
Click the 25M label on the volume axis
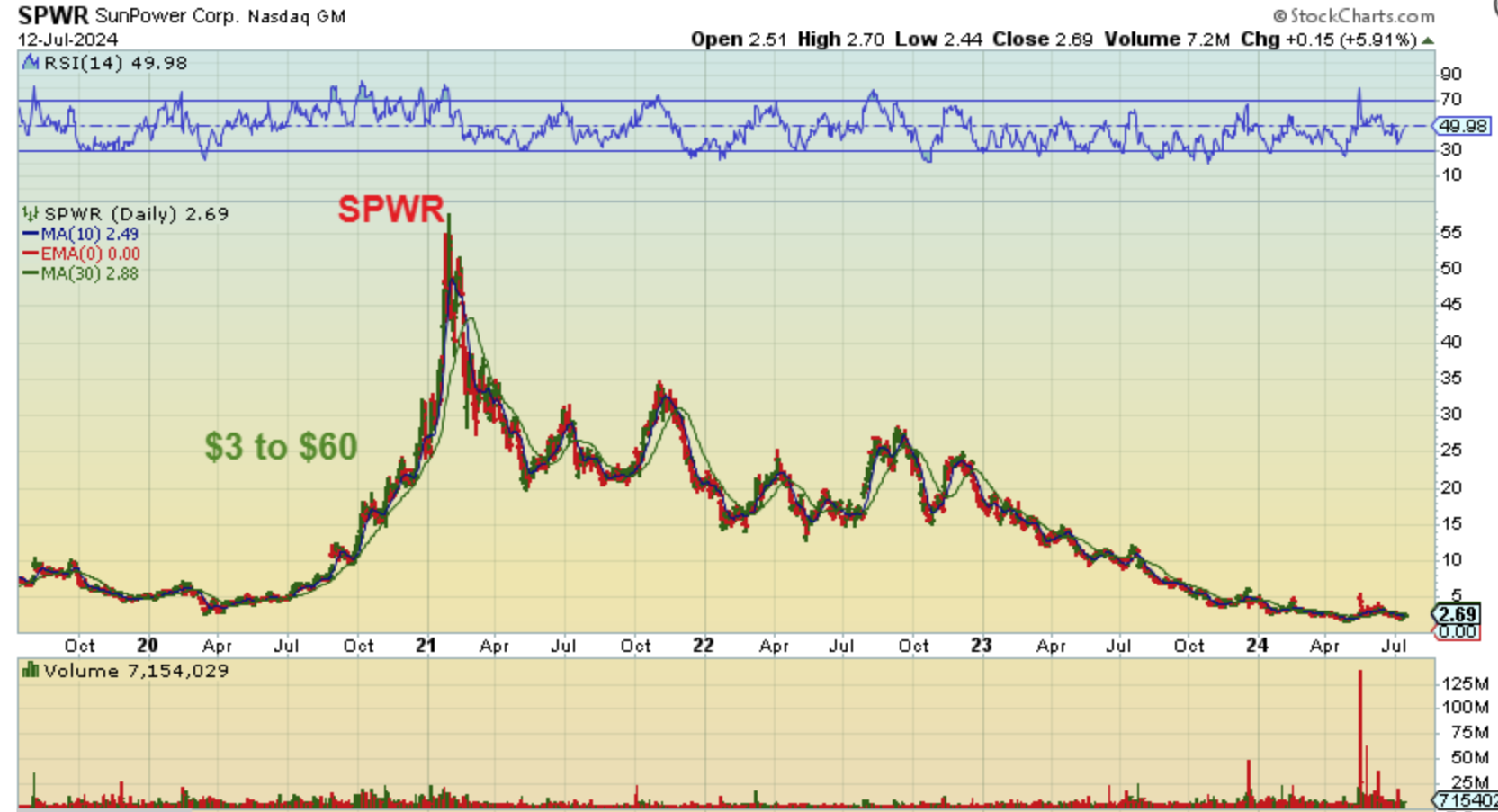1469,782
